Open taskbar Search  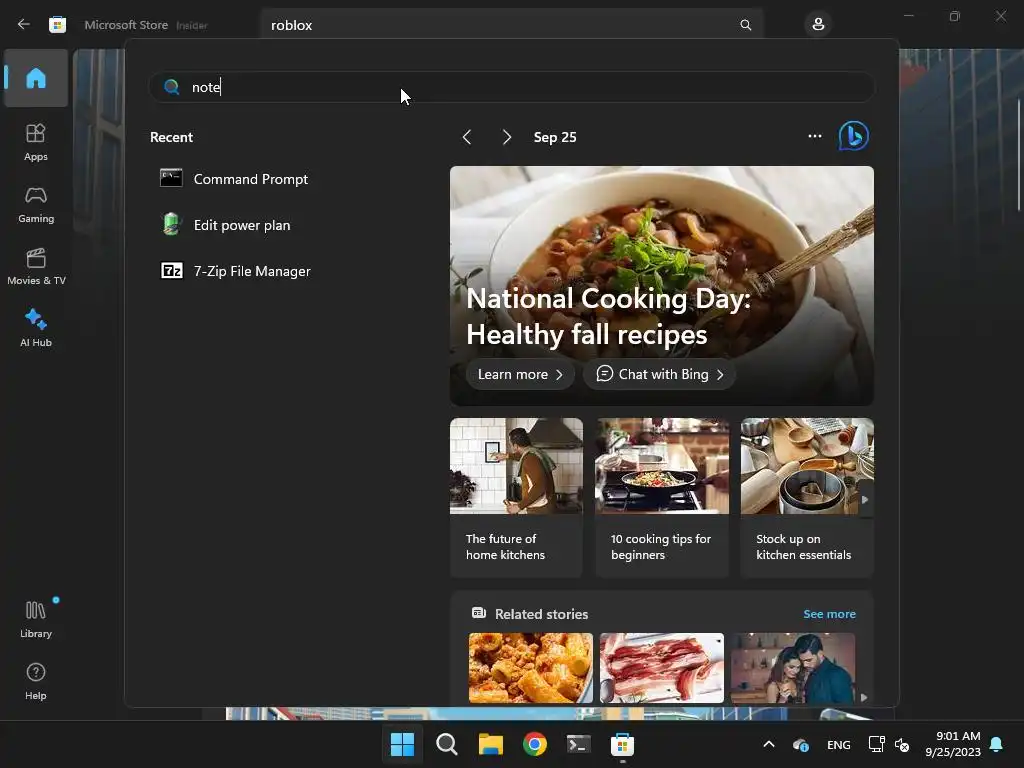click(x=447, y=744)
